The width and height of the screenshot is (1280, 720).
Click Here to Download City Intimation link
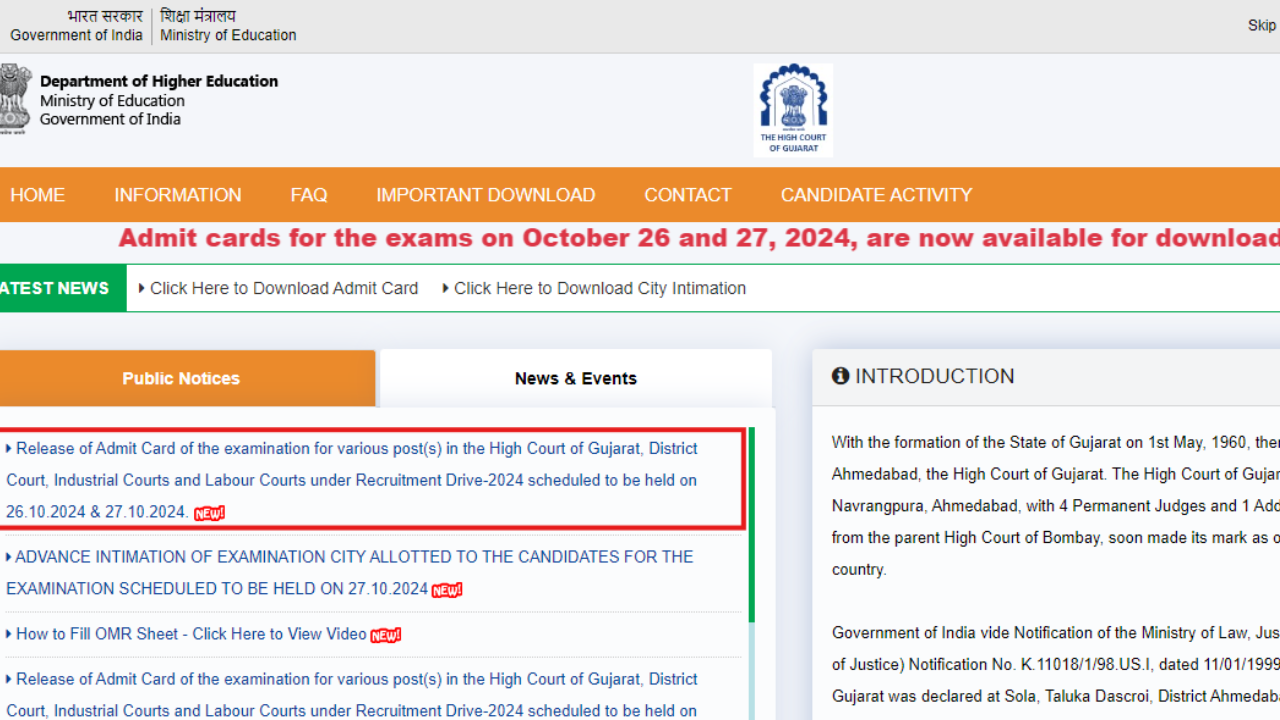click(600, 288)
